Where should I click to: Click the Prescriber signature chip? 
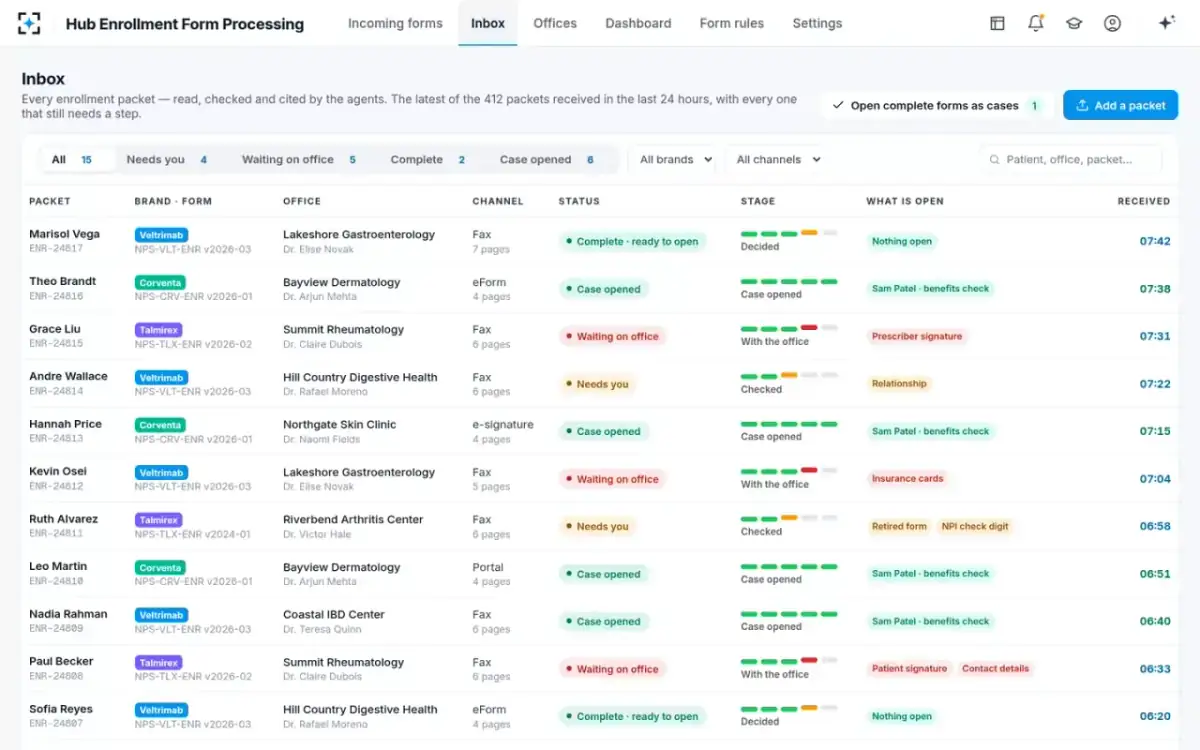917,337
